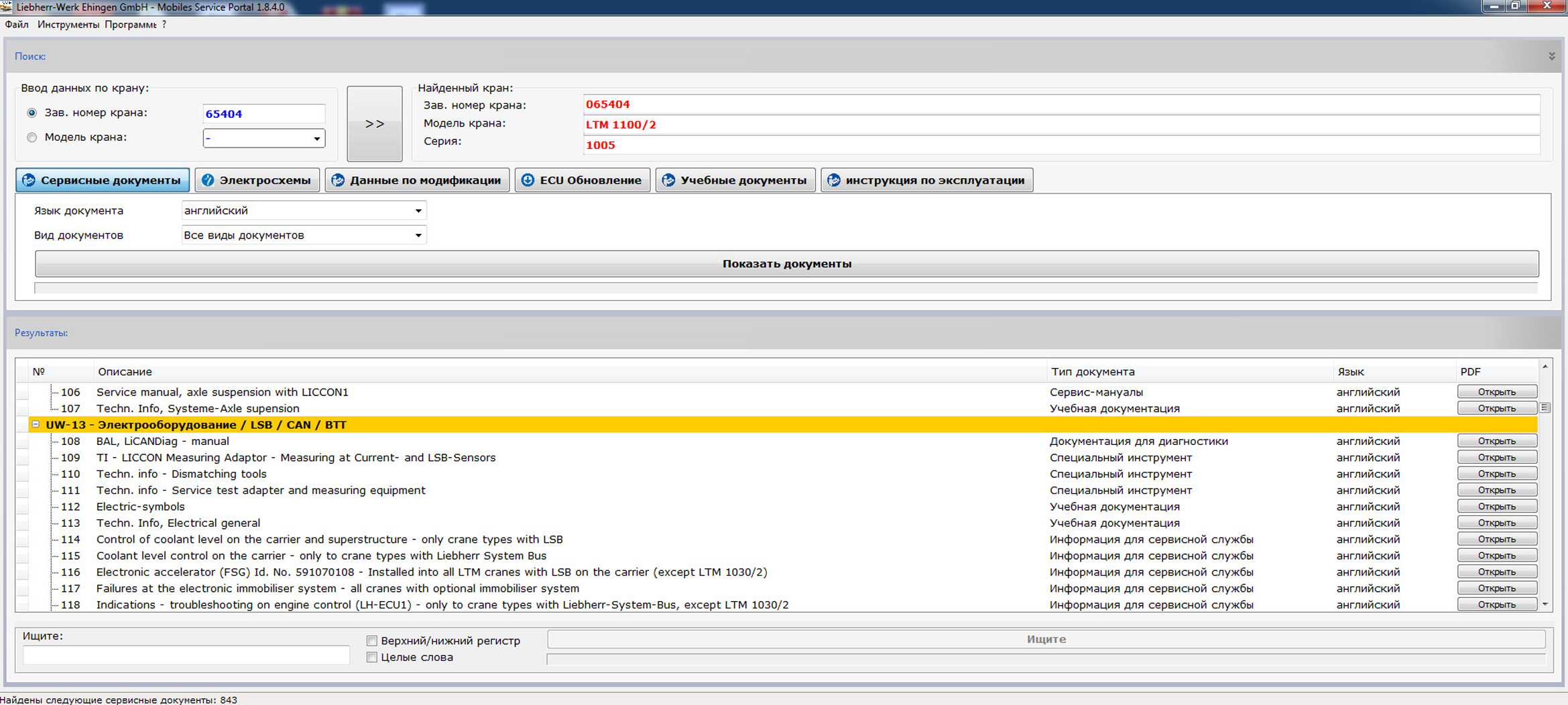Viewport: 1568px width, 705px height.
Task: Open the Файл menu
Action: [17, 25]
